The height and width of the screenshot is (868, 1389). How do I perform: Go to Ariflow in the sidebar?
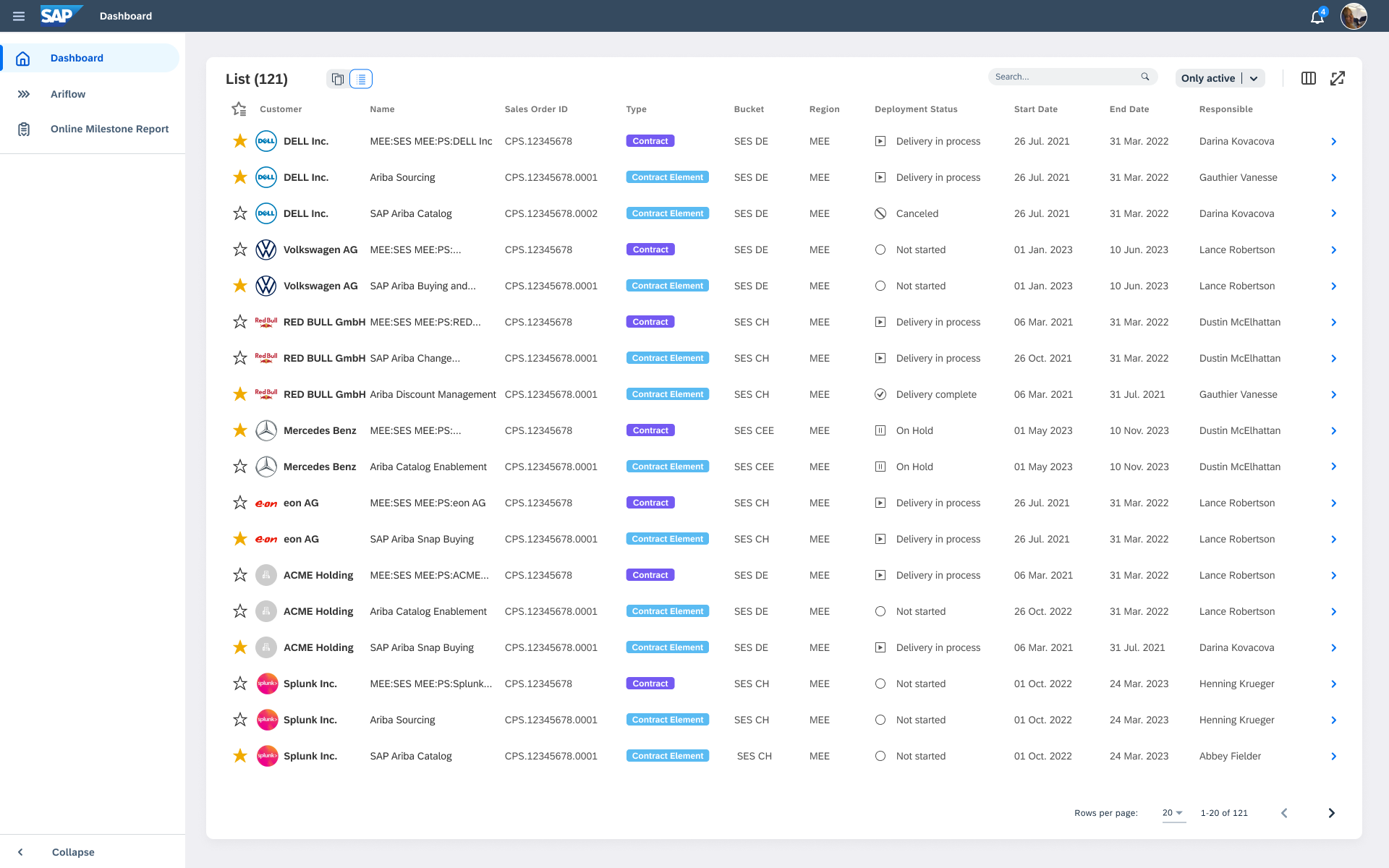click(68, 94)
